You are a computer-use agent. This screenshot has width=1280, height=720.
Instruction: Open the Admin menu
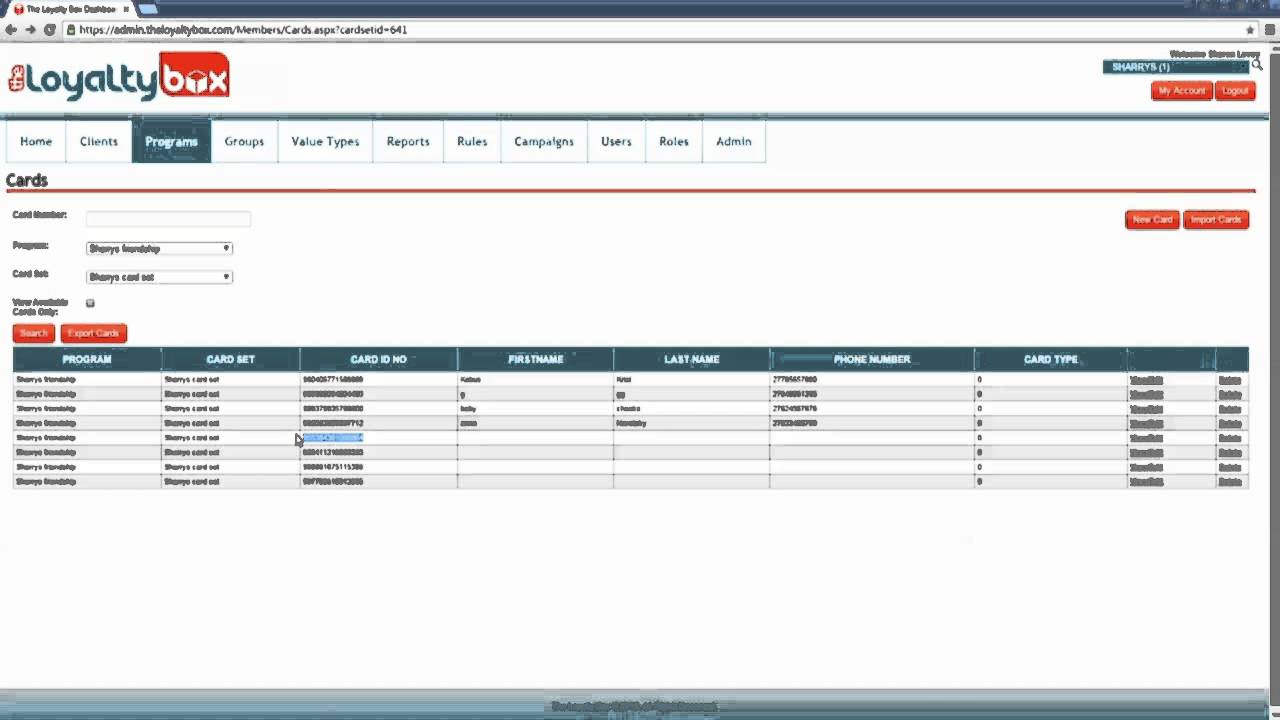(x=734, y=141)
